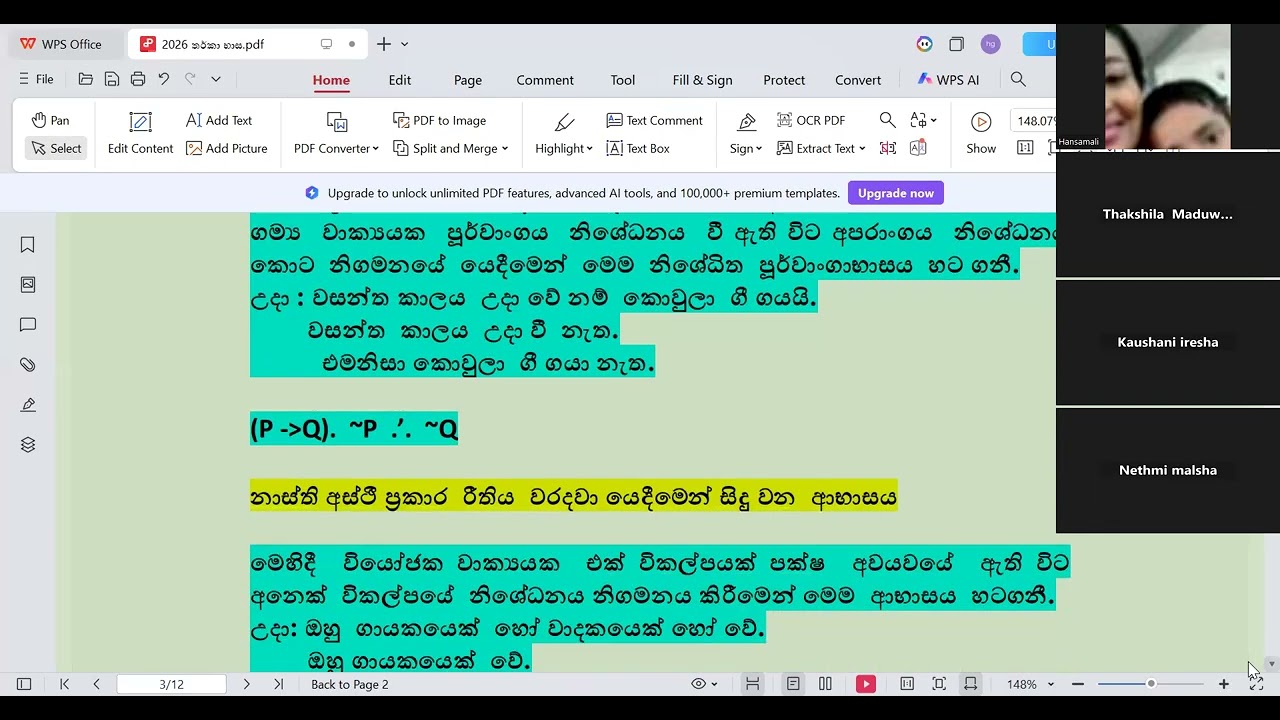Click the Upgrade now button
1280x720 pixels.
pyautogui.click(x=896, y=193)
